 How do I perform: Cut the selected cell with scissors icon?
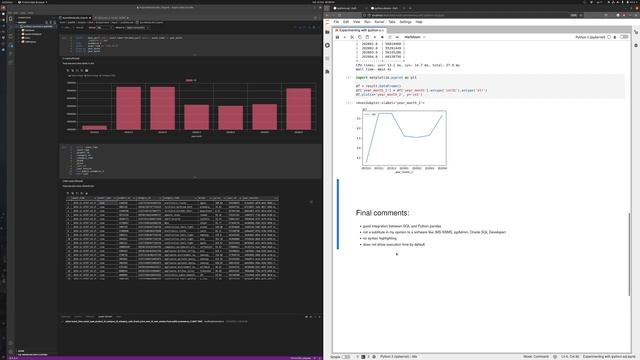coord(352,37)
